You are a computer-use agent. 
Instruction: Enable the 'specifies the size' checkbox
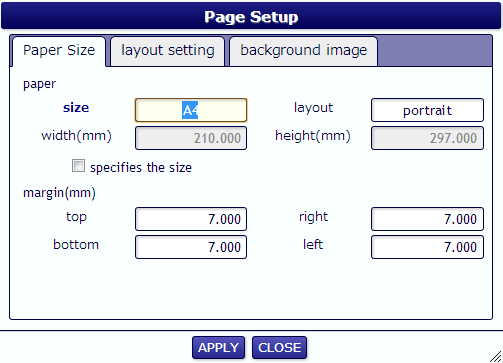(x=78, y=166)
